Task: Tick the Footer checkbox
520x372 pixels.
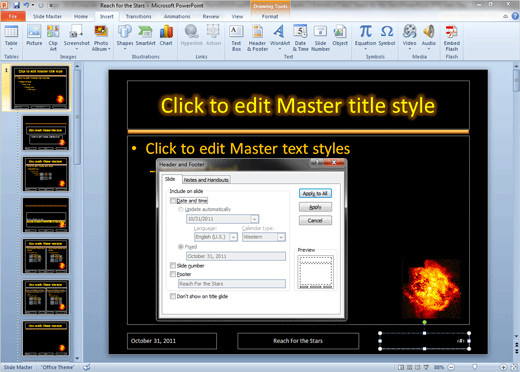Action: click(x=173, y=274)
